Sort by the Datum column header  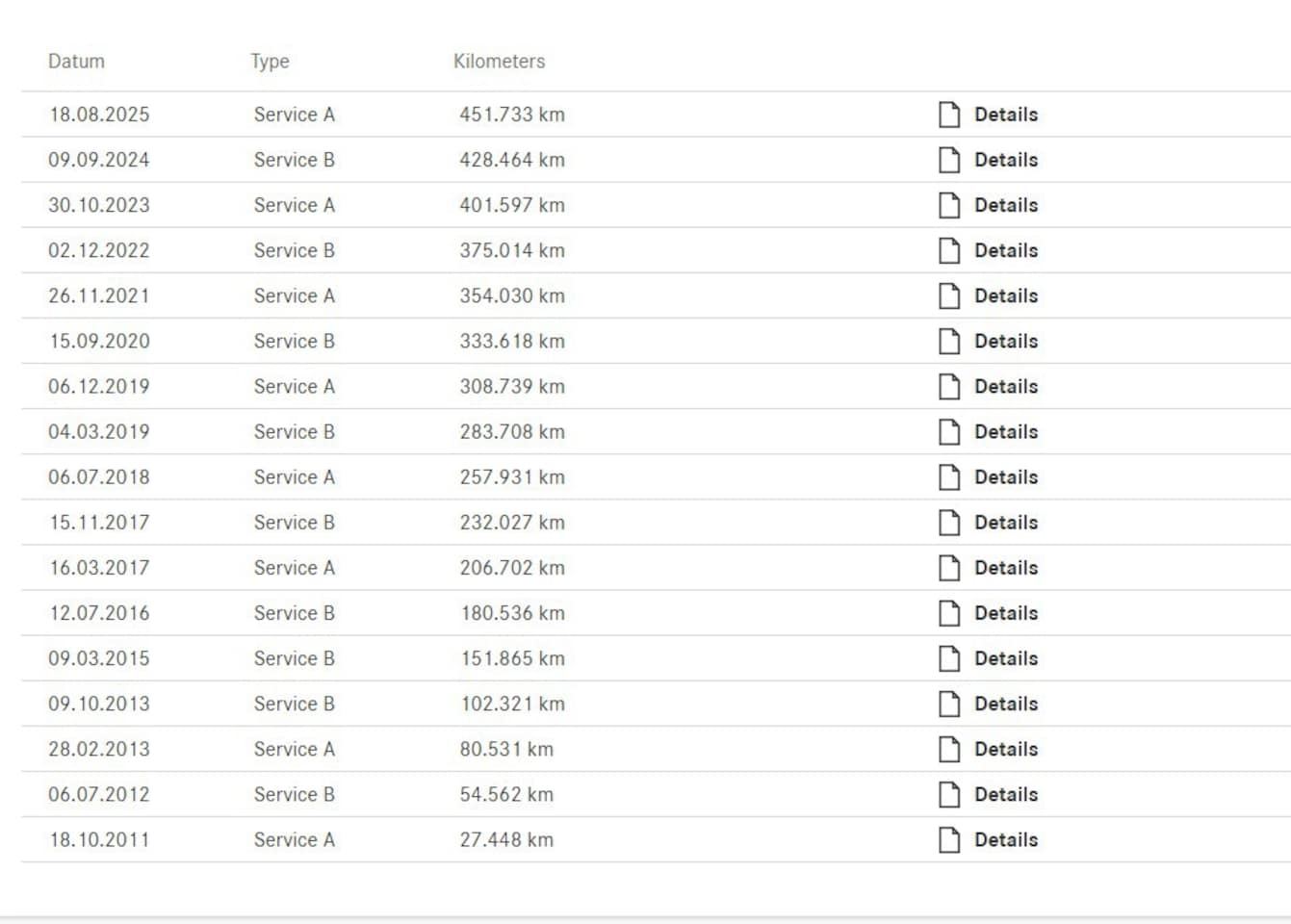76,61
